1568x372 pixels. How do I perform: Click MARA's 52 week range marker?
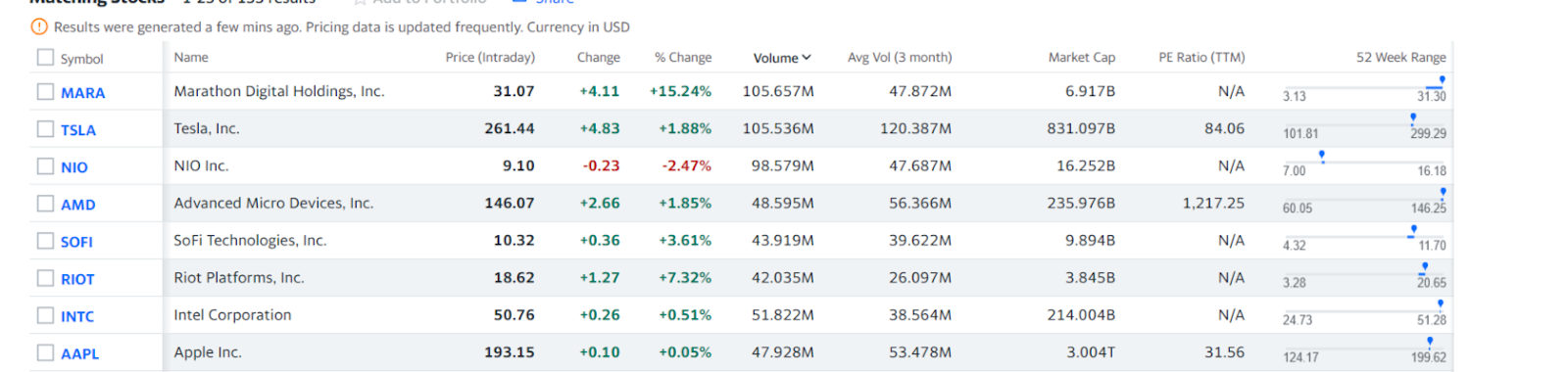coord(1441,80)
